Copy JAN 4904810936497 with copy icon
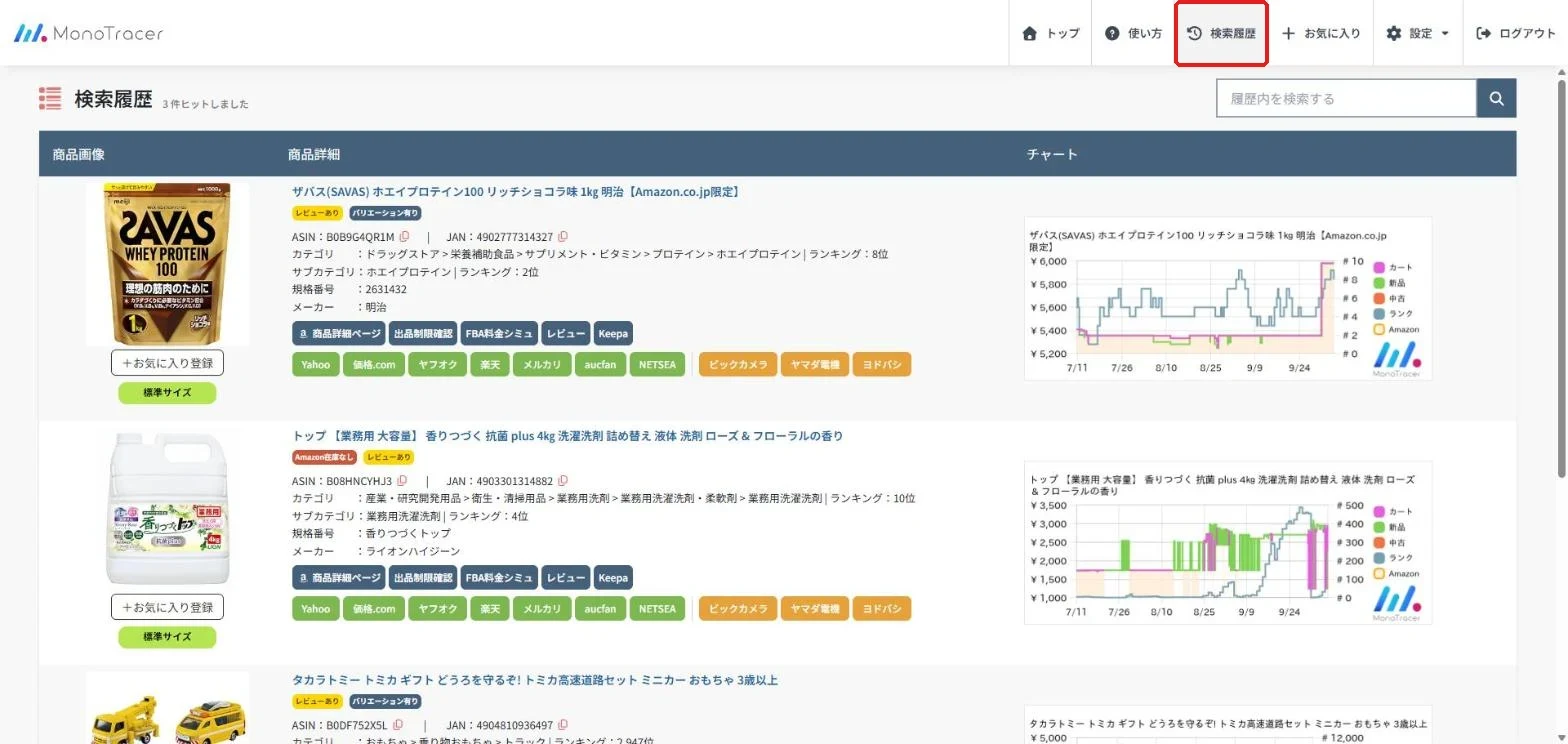The width and height of the screenshot is (1568, 744). tap(563, 725)
